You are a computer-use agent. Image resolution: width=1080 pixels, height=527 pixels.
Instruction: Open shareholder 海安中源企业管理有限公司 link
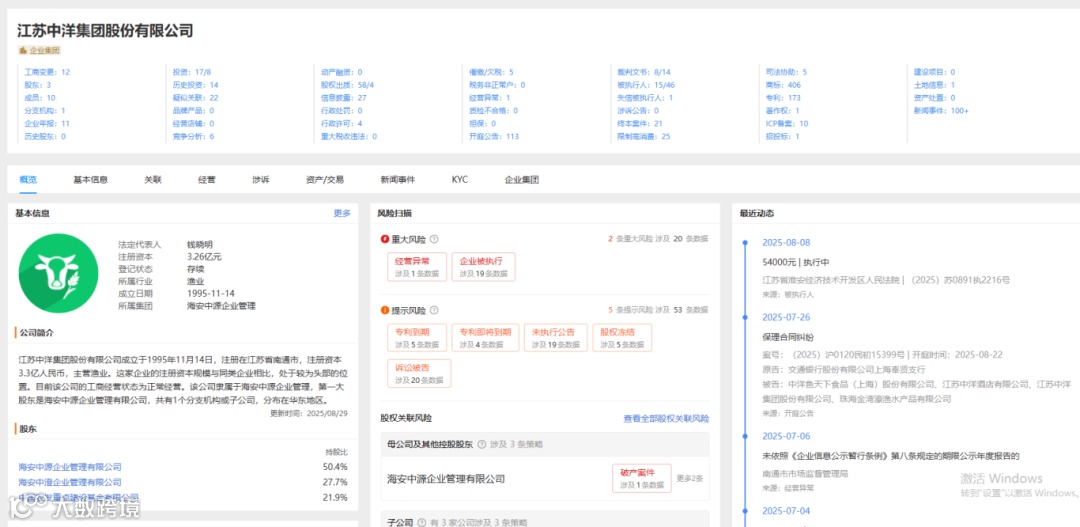[x=70, y=466]
